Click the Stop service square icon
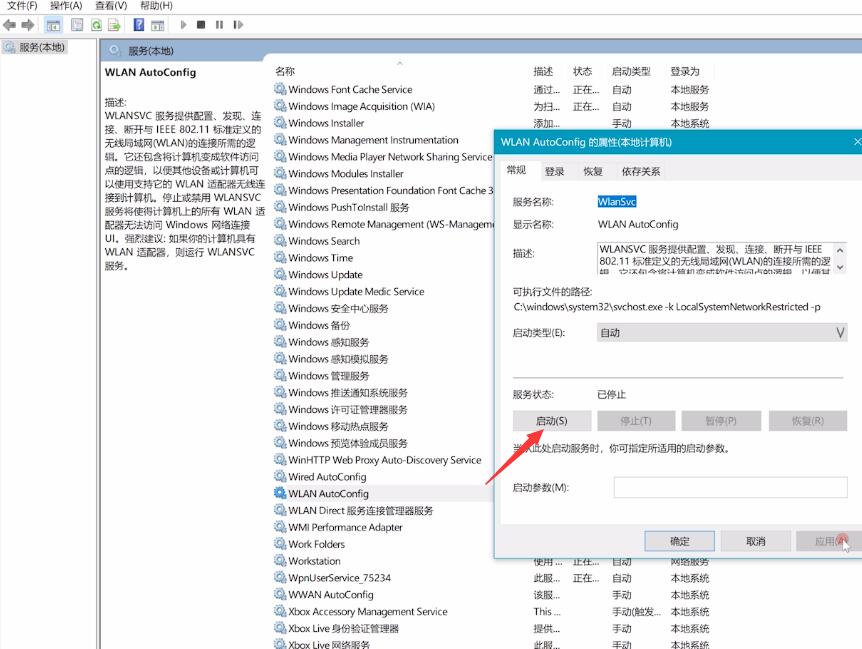862x649 pixels. pyautogui.click(x=201, y=25)
